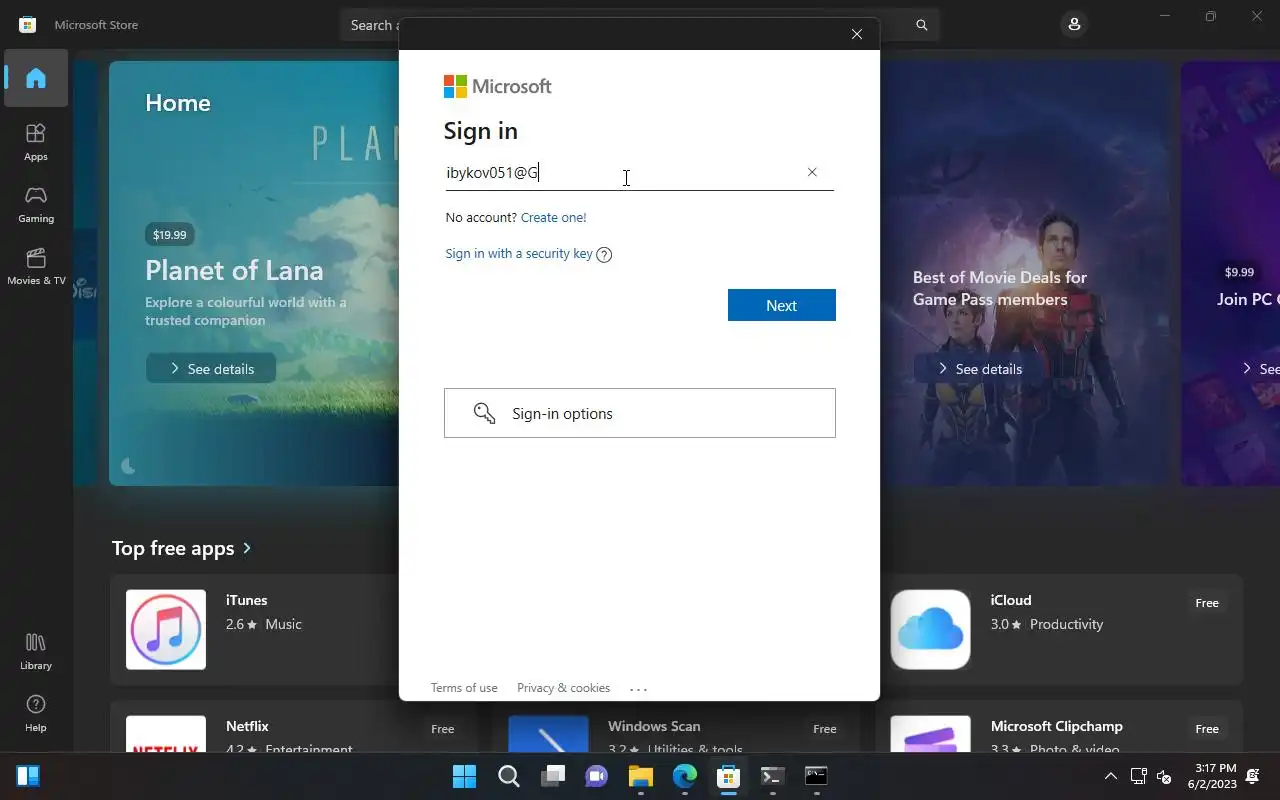Image resolution: width=1280 pixels, height=800 pixels.
Task: Close the Sign in dialog
Action: [857, 34]
